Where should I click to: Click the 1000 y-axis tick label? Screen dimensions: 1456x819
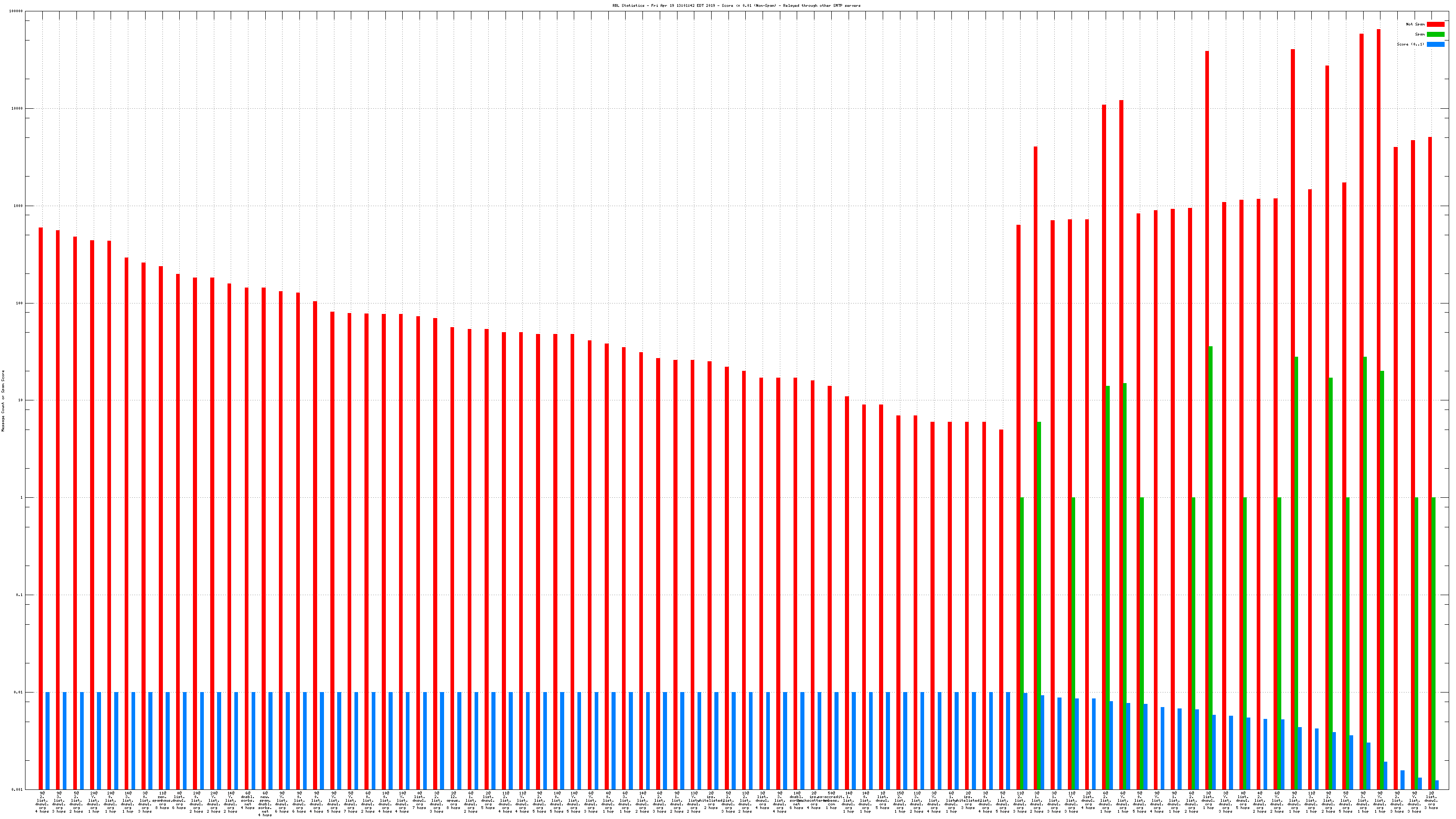coord(18,206)
